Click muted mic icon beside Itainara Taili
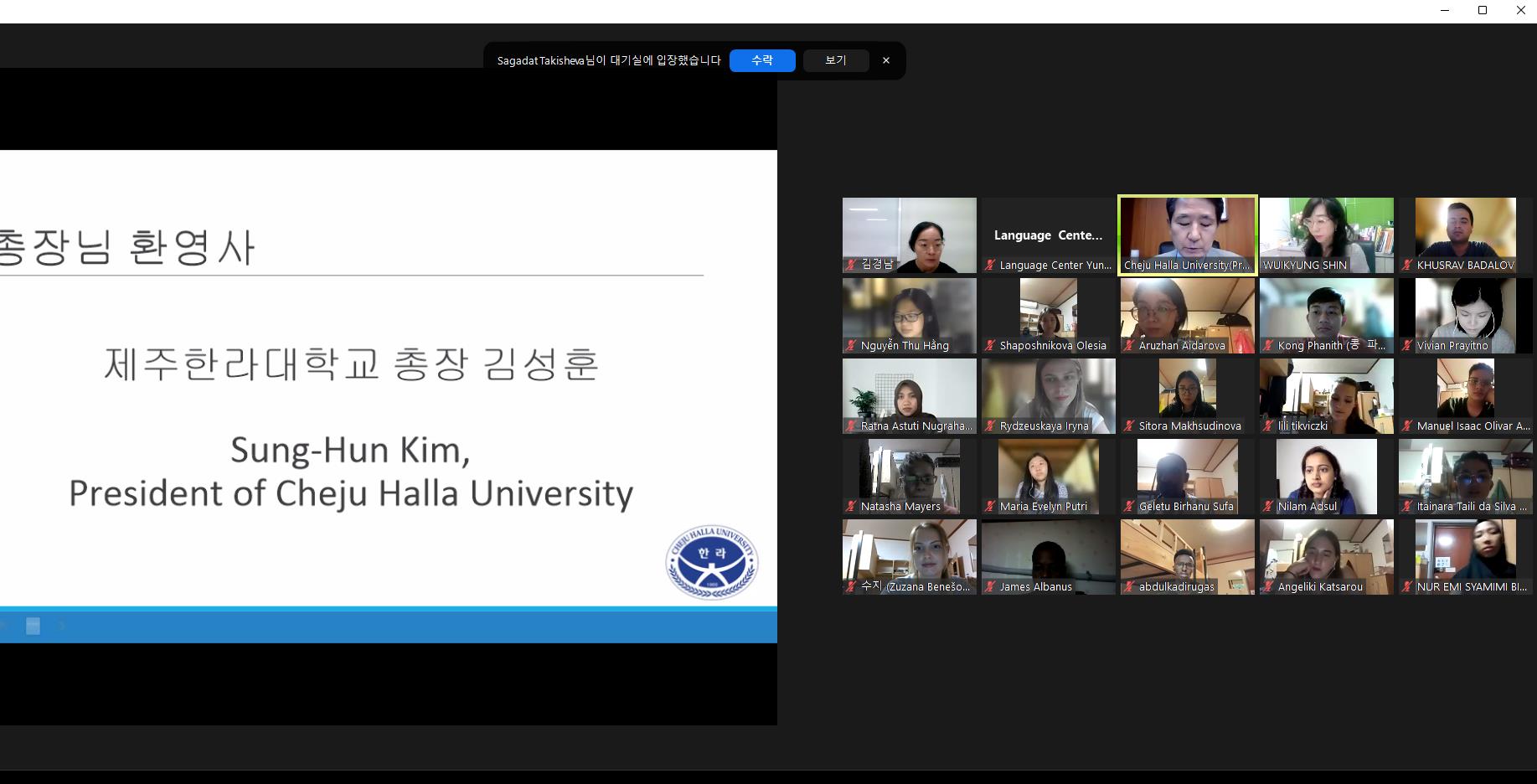 (x=1407, y=506)
